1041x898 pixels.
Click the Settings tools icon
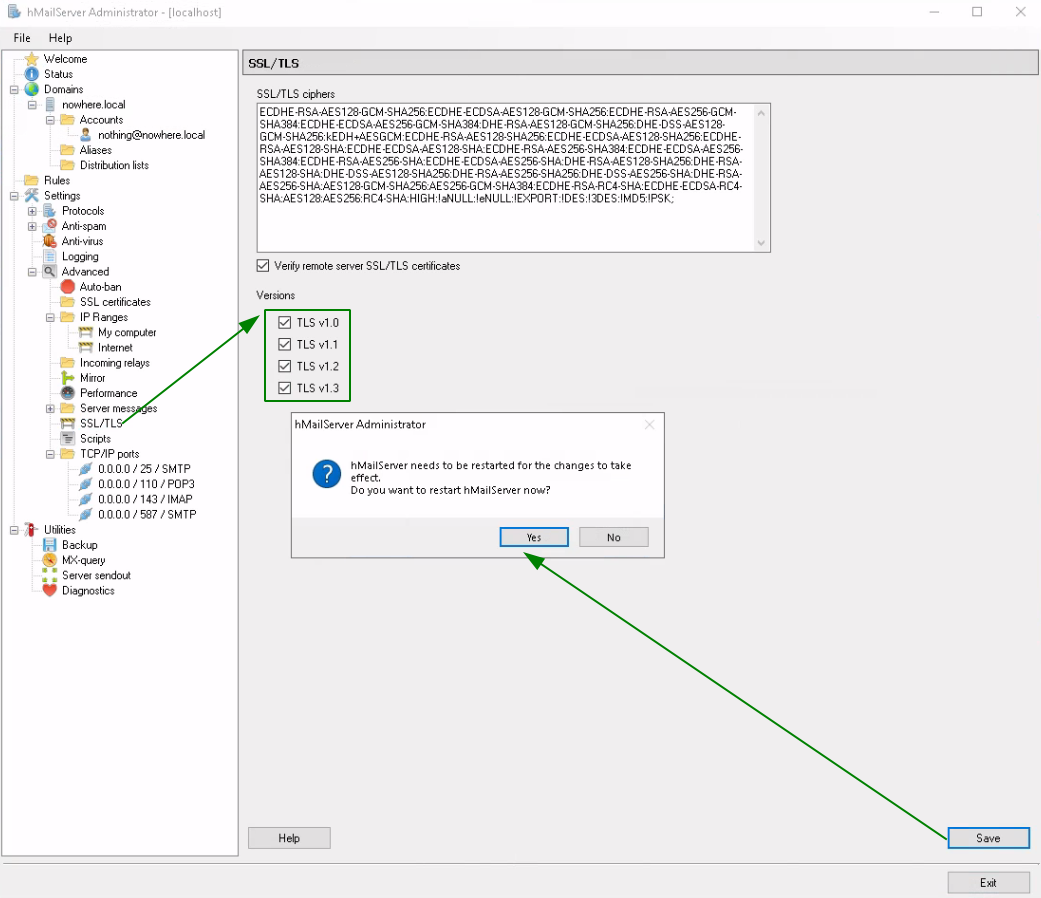31,196
